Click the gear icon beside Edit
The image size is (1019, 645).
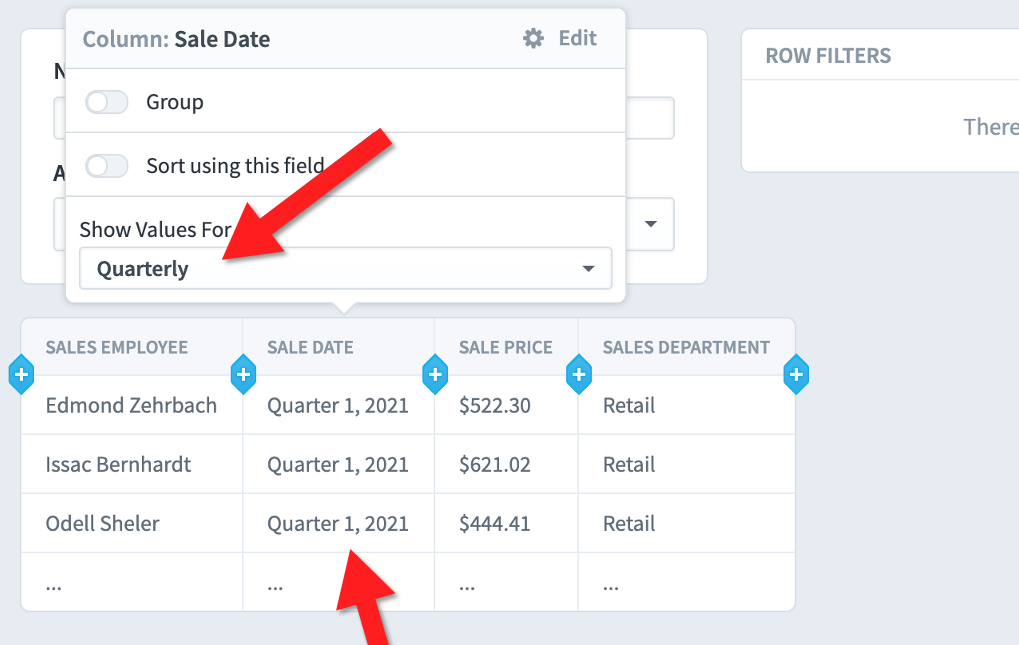[x=533, y=38]
